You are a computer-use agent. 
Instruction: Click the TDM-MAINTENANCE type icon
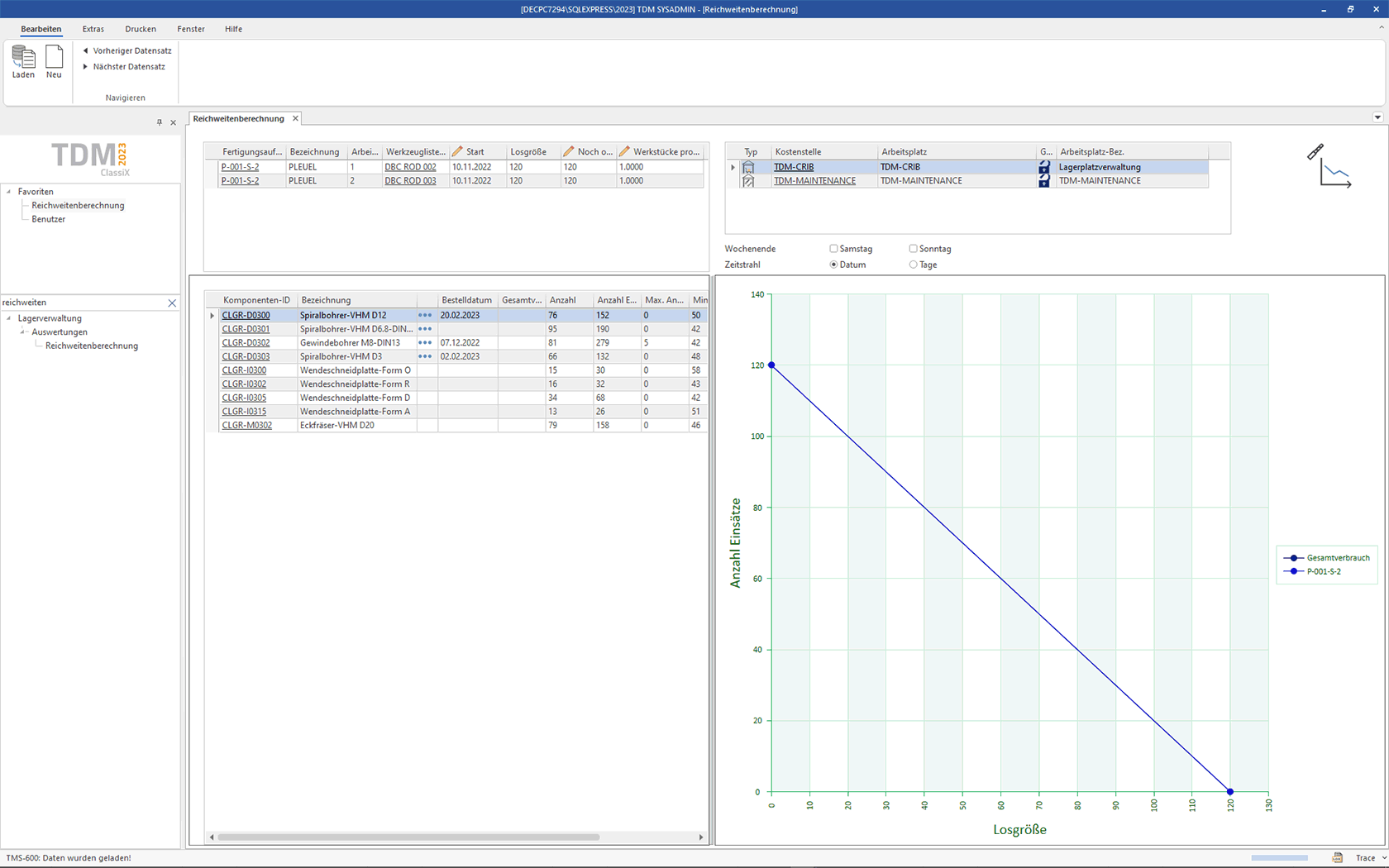click(748, 181)
